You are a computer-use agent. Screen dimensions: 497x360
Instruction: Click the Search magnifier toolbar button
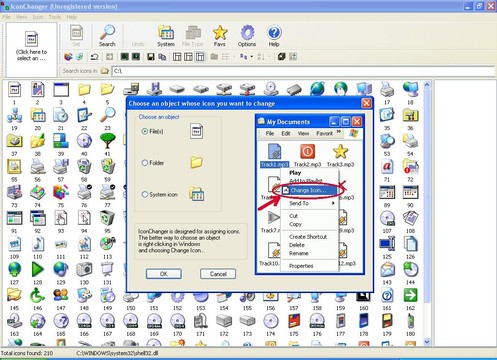click(x=107, y=36)
